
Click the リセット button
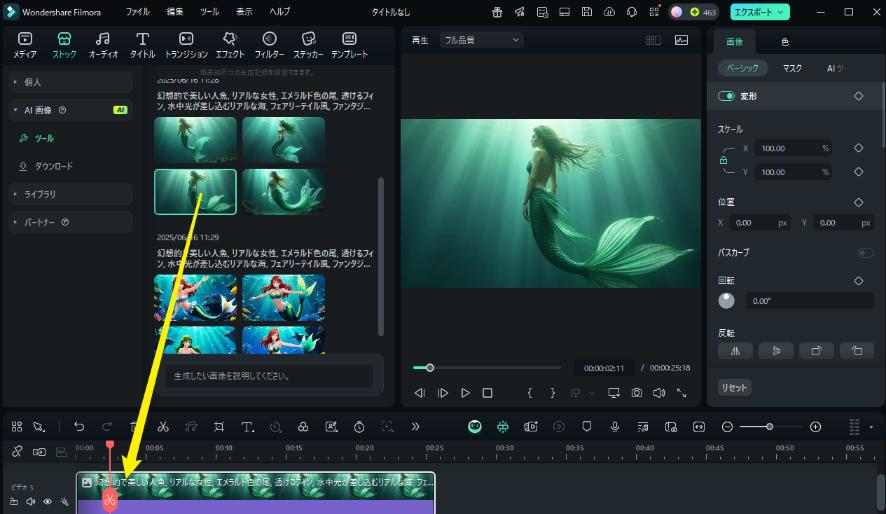pos(734,387)
